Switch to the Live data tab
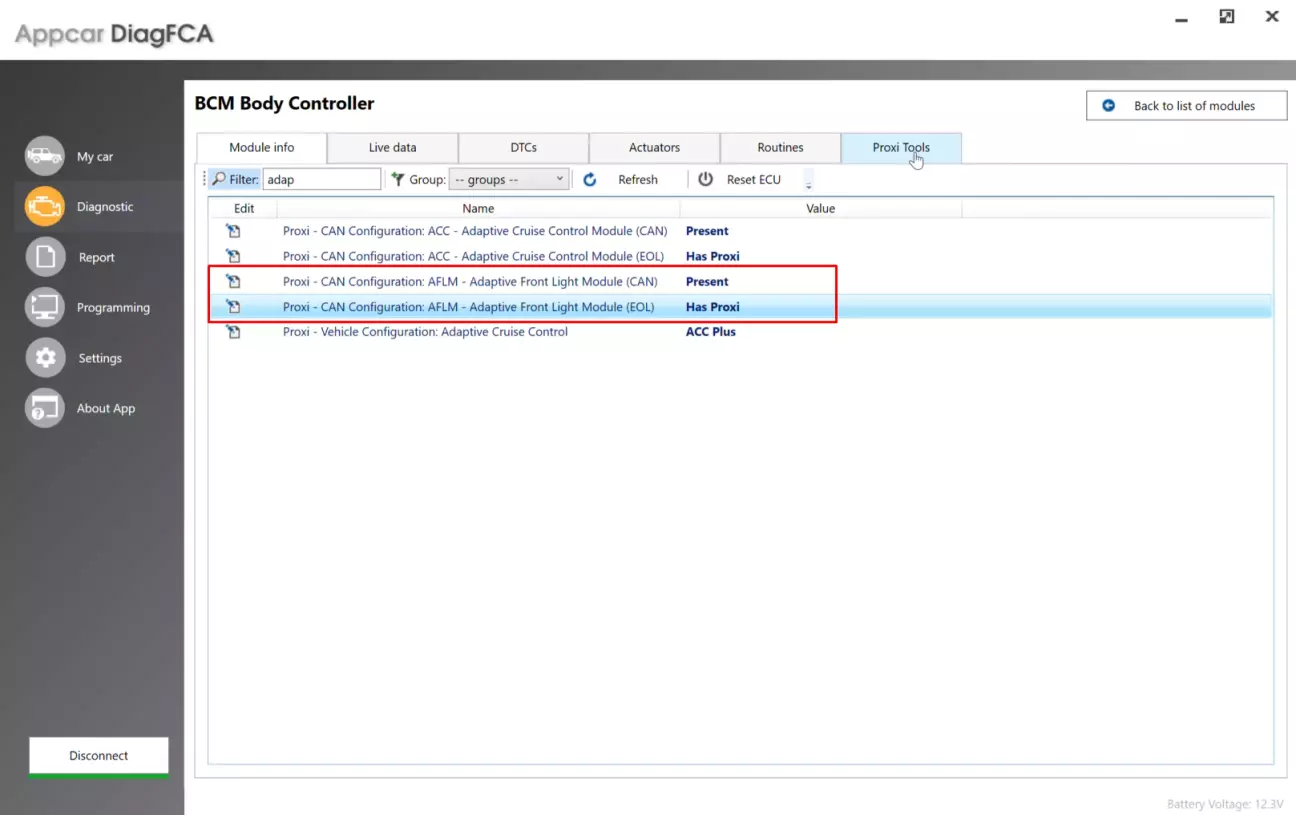The height and width of the screenshot is (815, 1296). point(392,148)
